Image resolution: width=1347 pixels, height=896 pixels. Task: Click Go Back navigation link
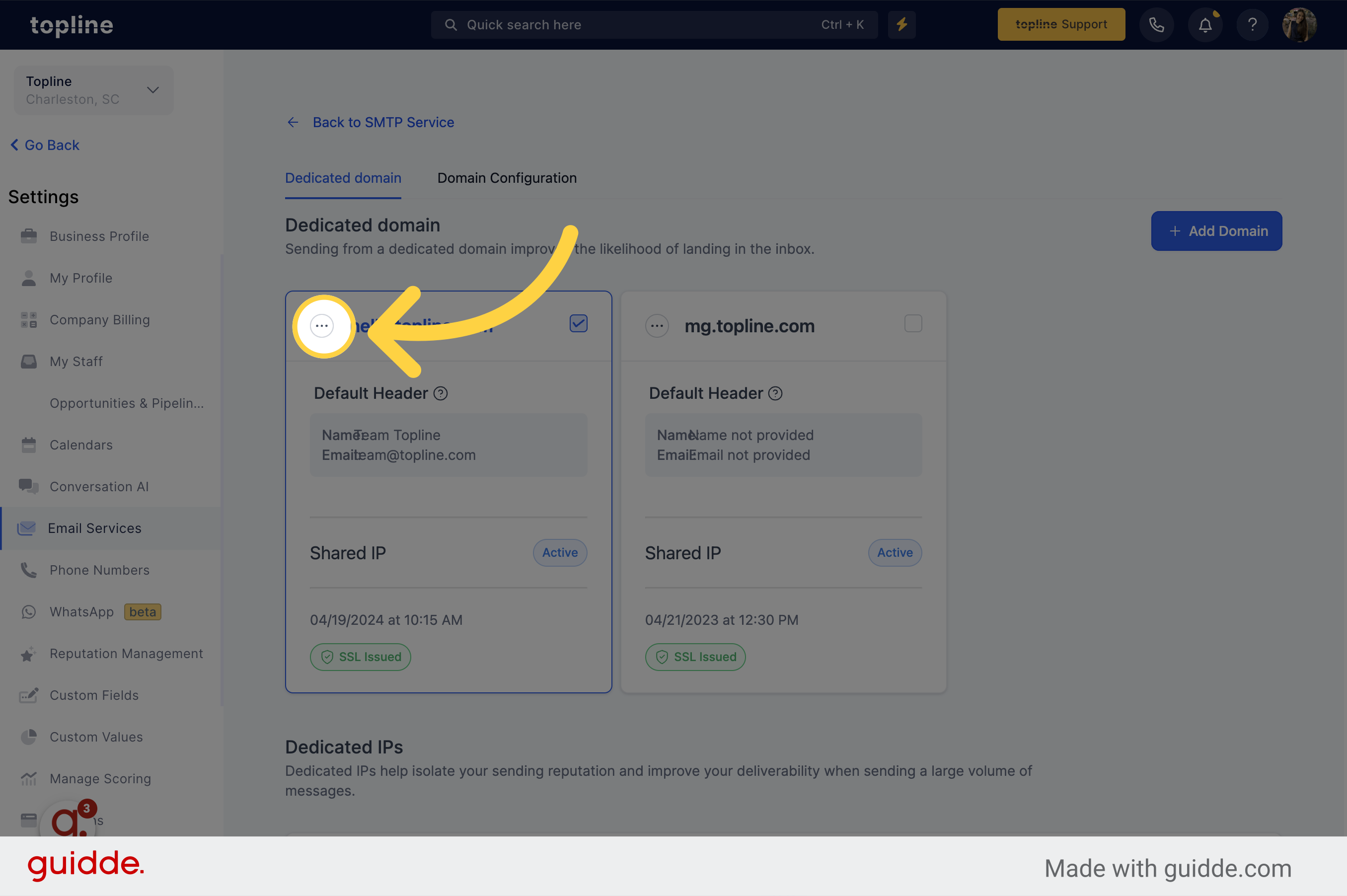click(x=43, y=145)
